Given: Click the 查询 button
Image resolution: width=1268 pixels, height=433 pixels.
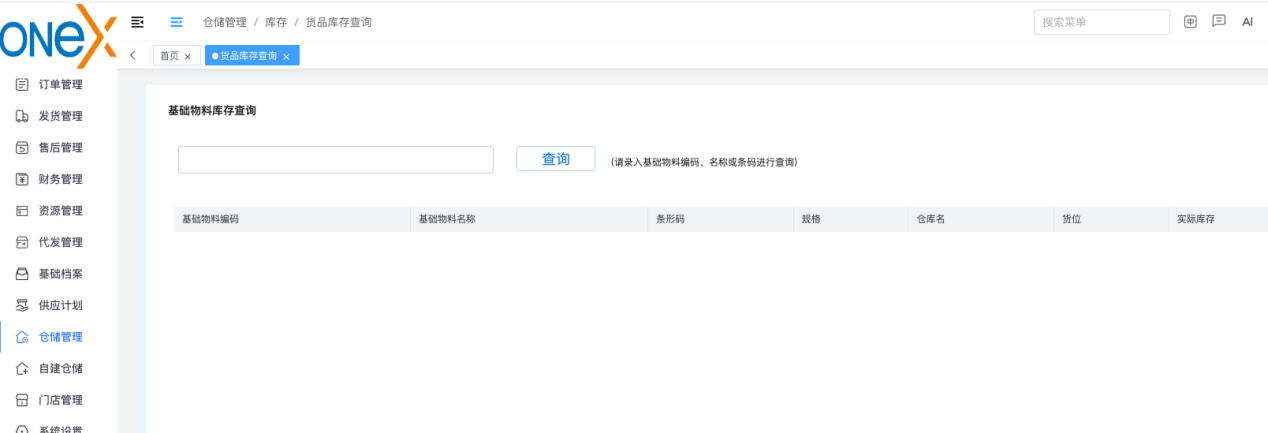Looking at the screenshot, I should [x=556, y=159].
